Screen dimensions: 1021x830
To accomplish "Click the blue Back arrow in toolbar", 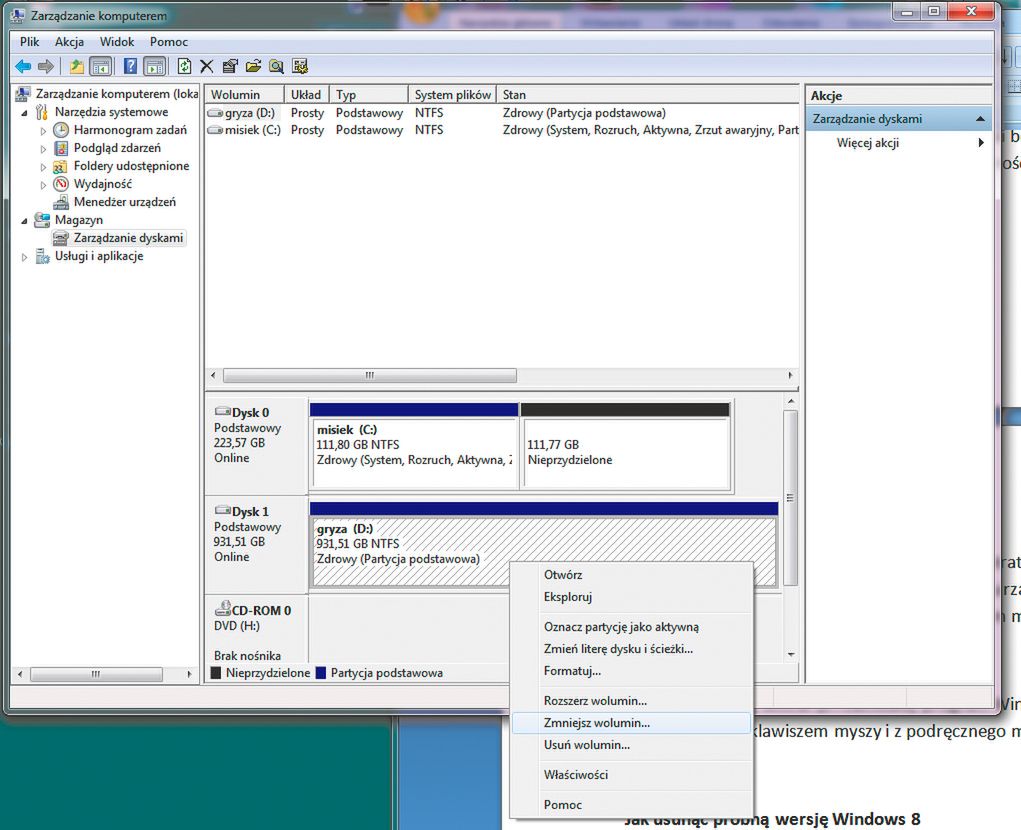I will [23, 66].
